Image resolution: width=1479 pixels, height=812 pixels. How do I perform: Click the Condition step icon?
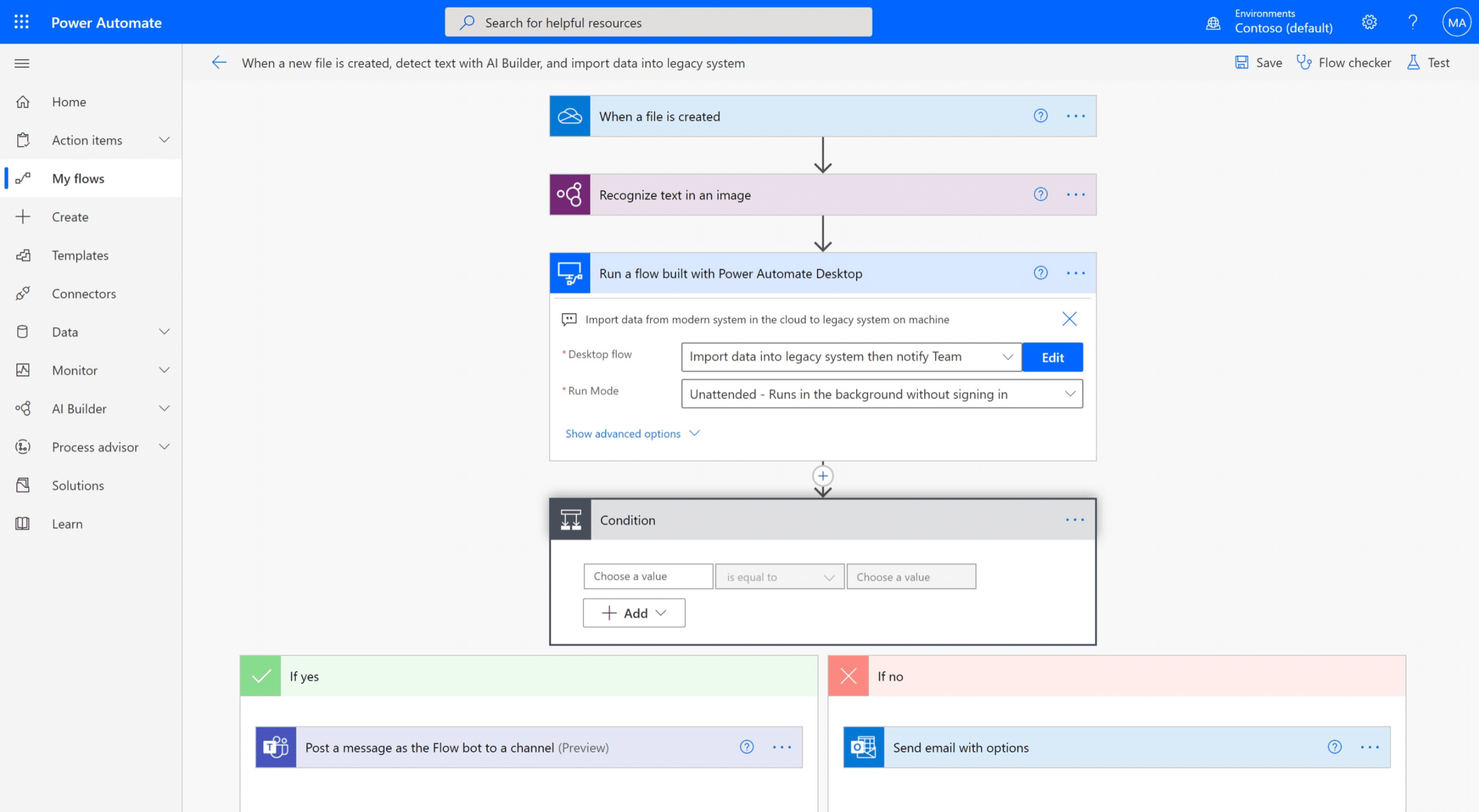[x=570, y=519]
